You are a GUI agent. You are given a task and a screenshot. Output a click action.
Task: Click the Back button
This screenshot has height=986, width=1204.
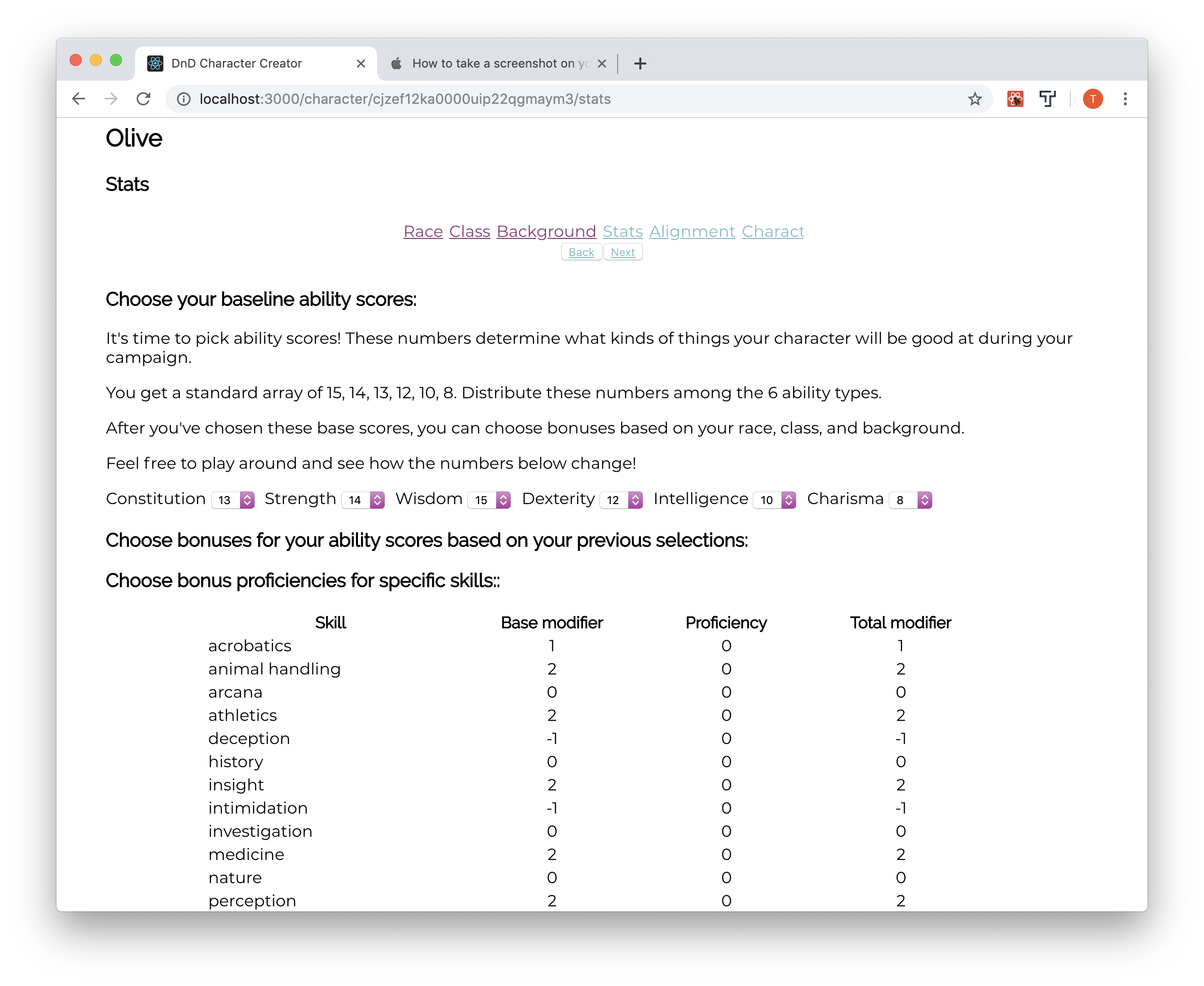[x=581, y=252]
